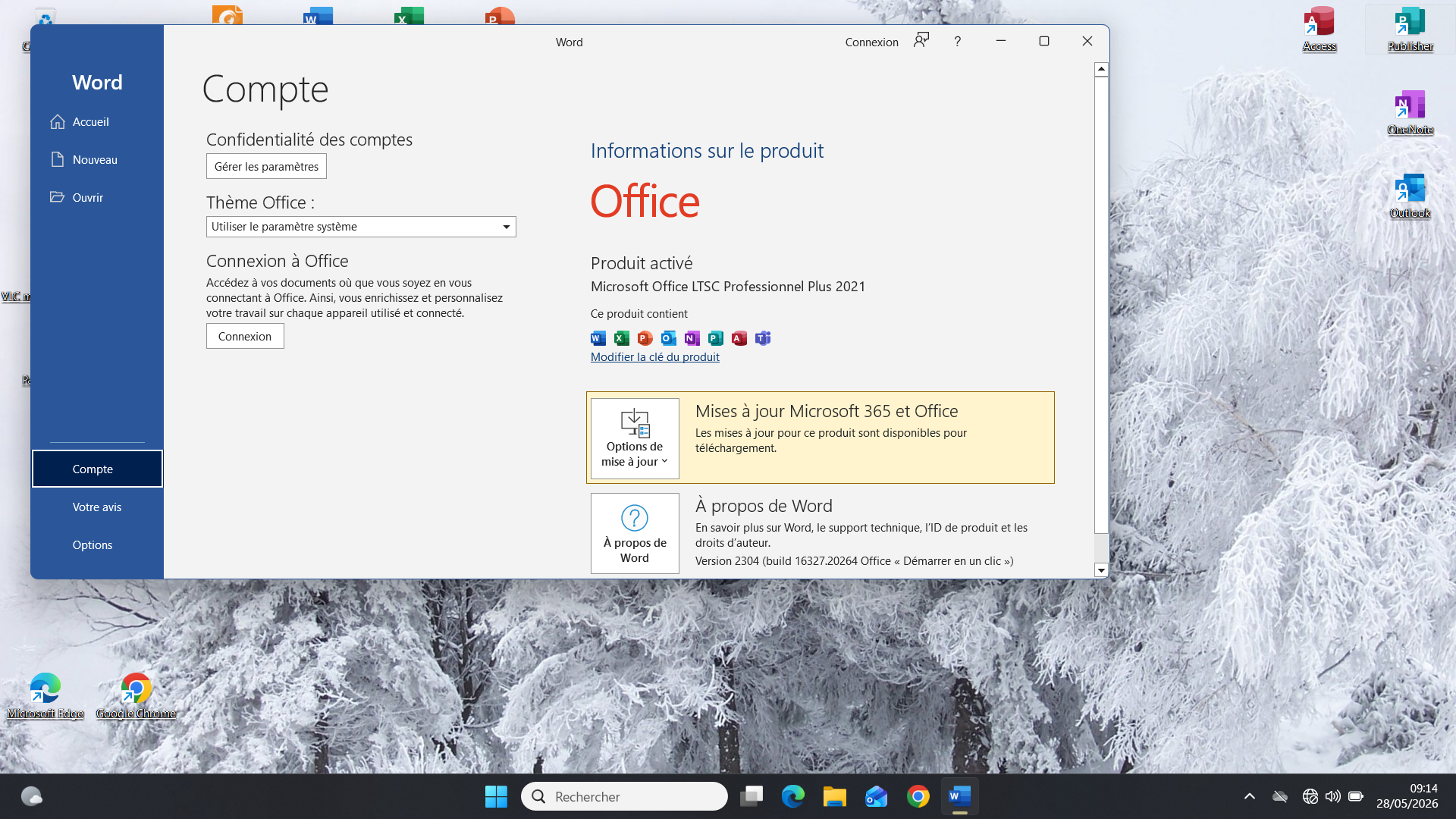Click the battery tray icon
This screenshot has height=819, width=1456.
point(1356,796)
